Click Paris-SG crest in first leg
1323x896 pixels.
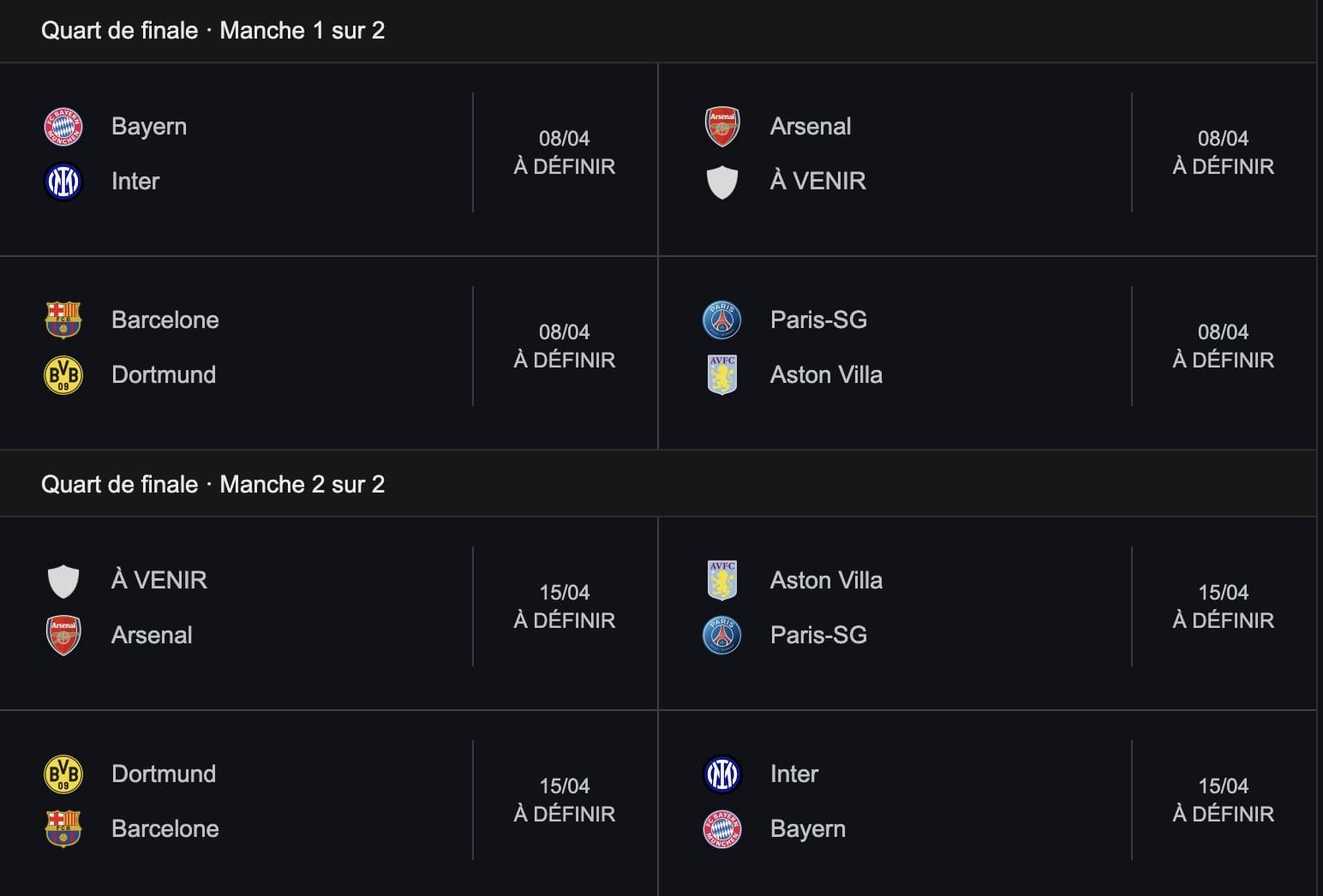click(x=721, y=320)
